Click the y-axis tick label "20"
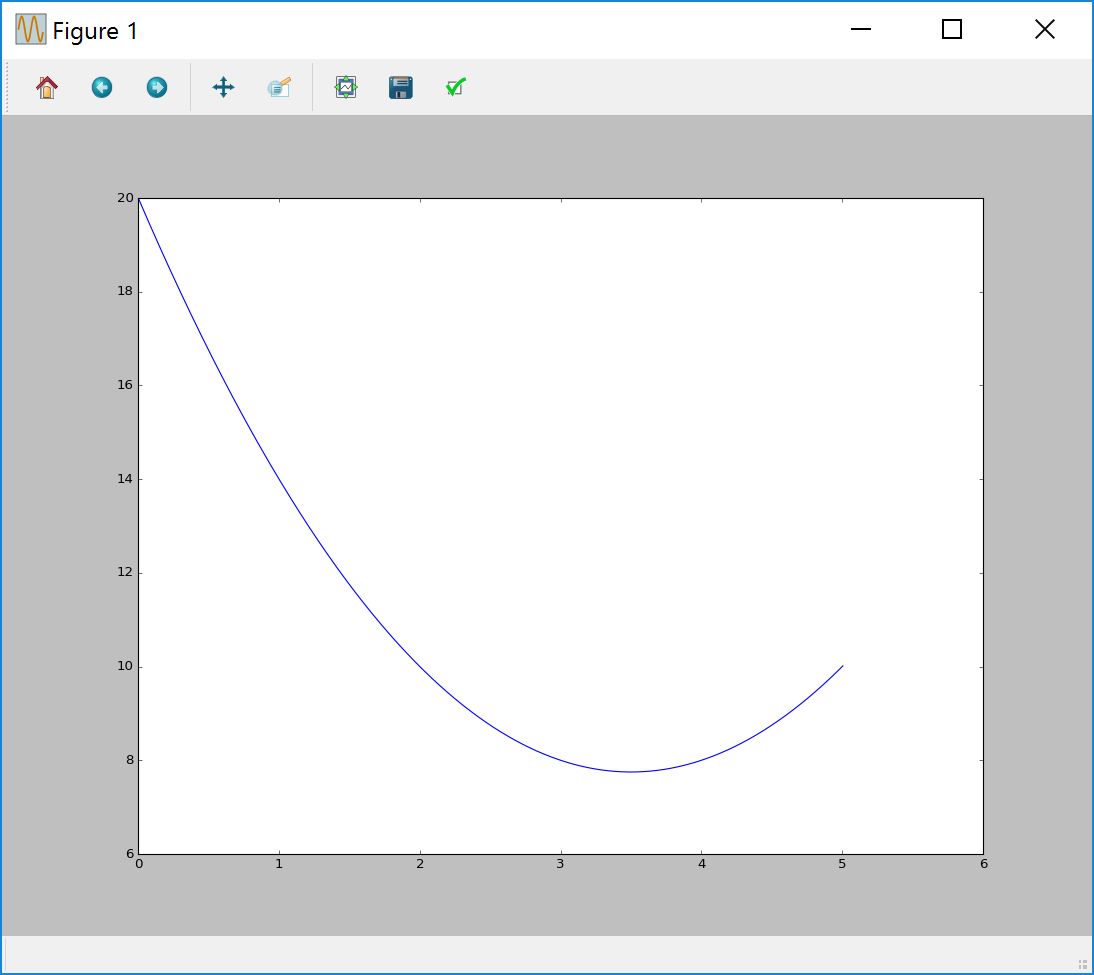 click(x=126, y=198)
